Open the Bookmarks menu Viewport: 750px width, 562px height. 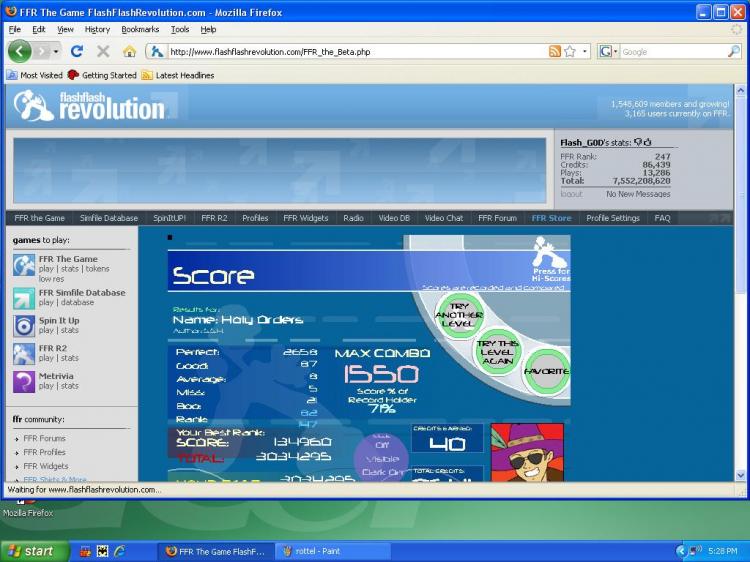[140, 30]
